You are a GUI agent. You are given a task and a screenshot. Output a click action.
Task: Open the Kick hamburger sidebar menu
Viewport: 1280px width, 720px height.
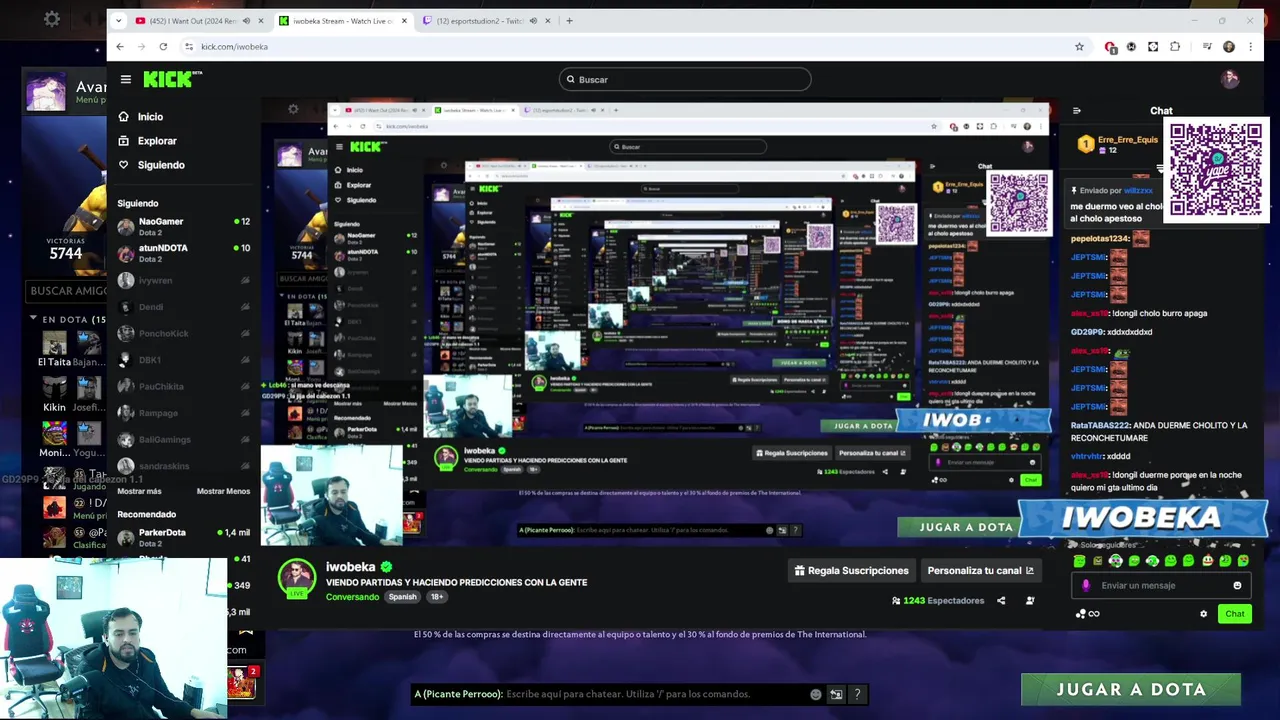(126, 79)
